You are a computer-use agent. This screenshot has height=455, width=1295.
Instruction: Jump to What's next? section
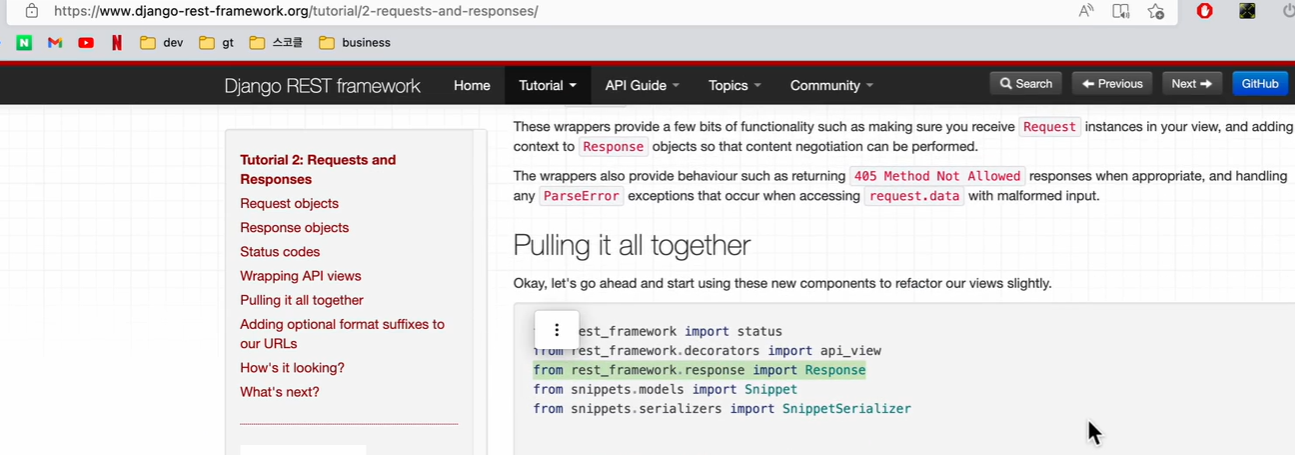(279, 391)
